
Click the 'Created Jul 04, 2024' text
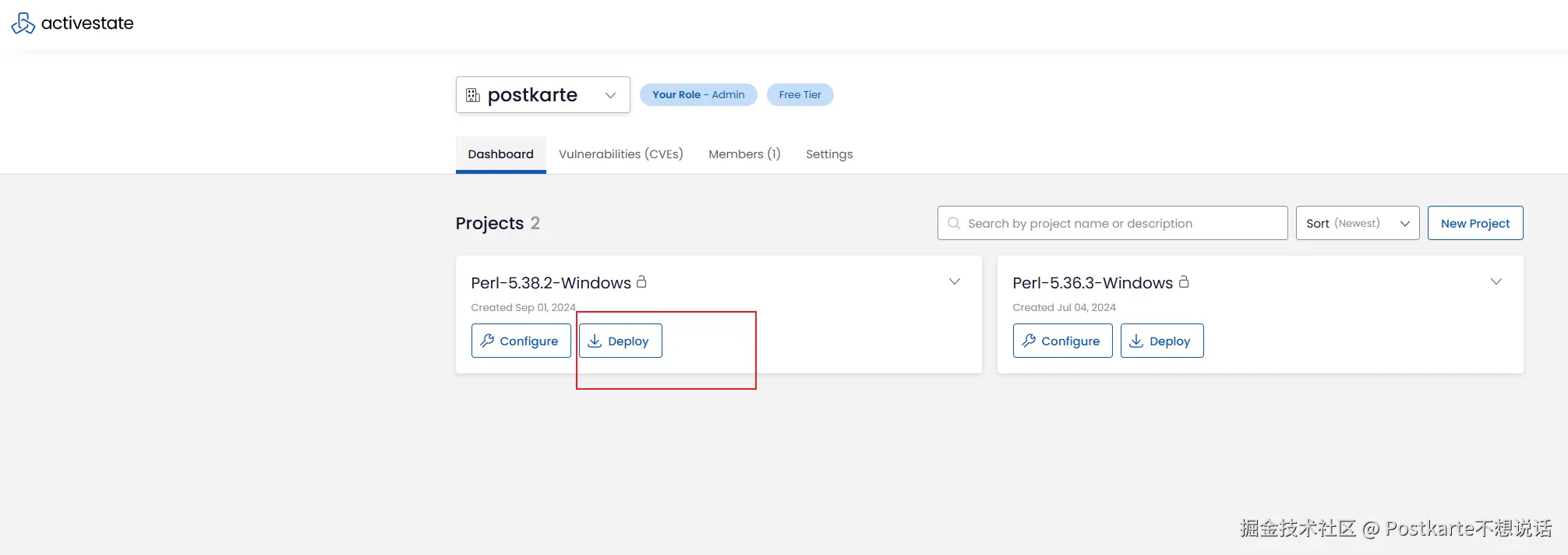1065,308
